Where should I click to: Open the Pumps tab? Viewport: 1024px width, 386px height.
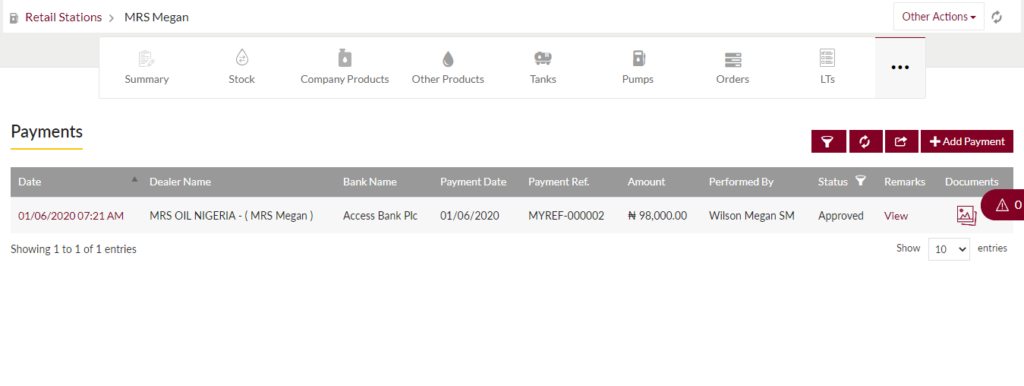(638, 68)
